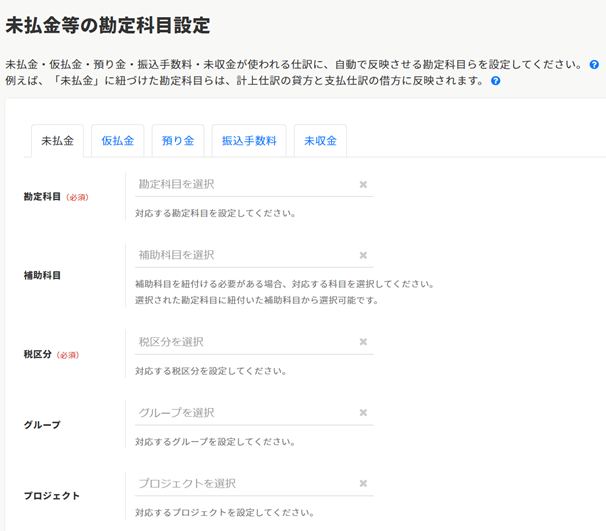Select the 未払金 tab

coord(57,141)
